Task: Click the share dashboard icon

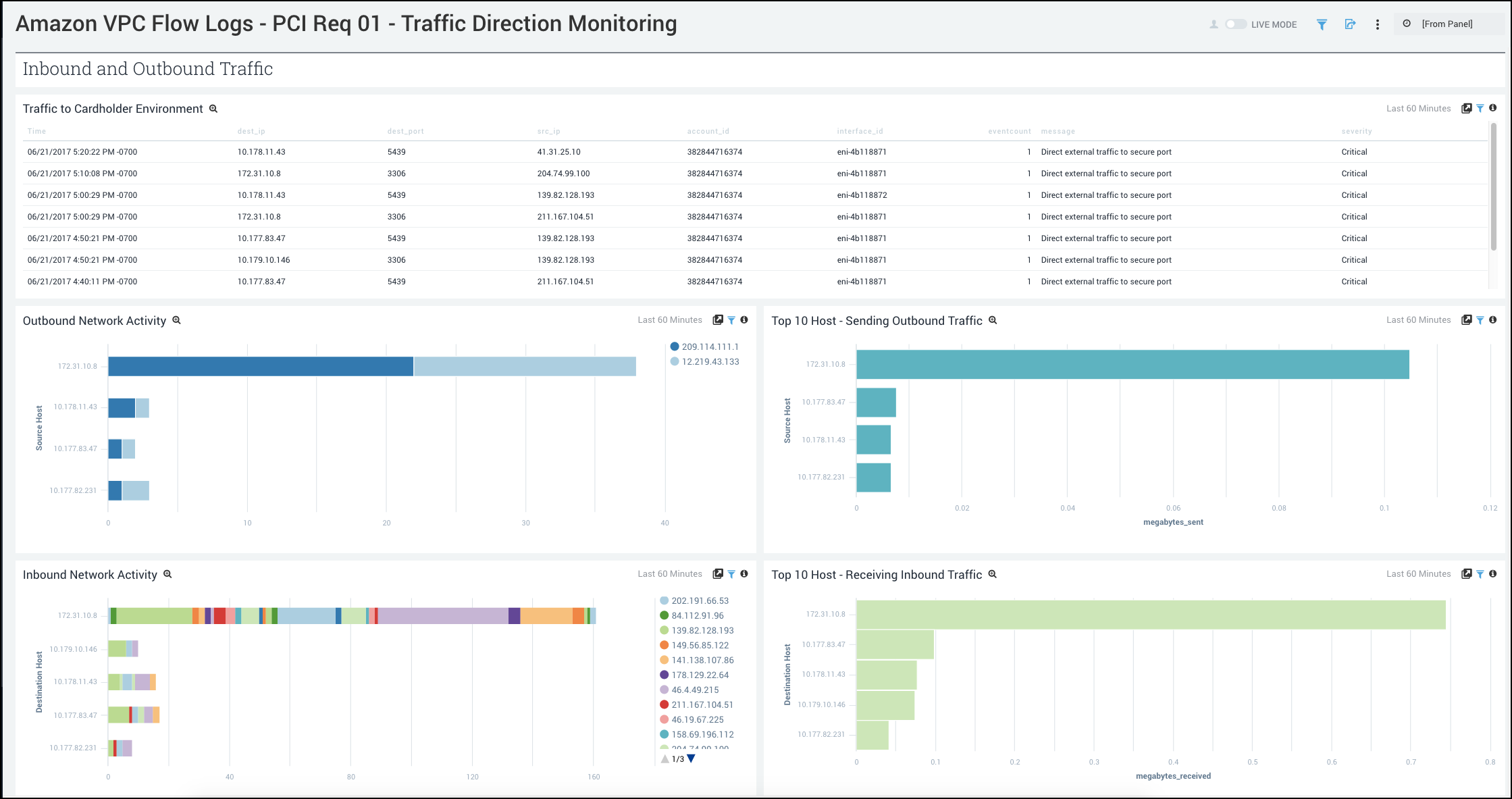Action: (x=1349, y=24)
